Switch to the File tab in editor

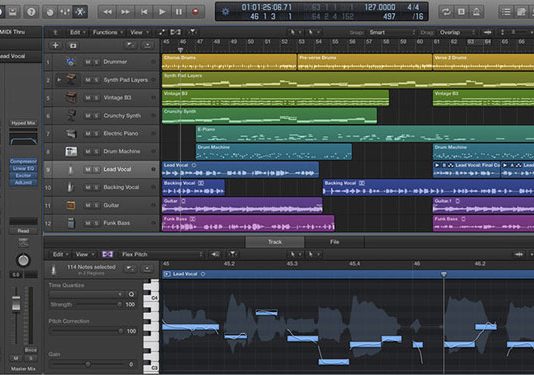(x=334, y=242)
